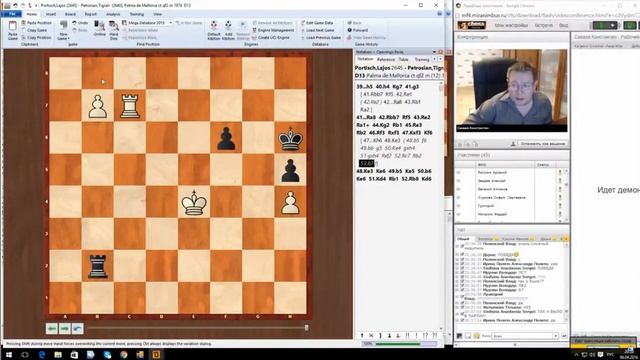Viewport: 640px width, 360px height.
Task: Toggle the status icon of first participant
Action: point(560,172)
